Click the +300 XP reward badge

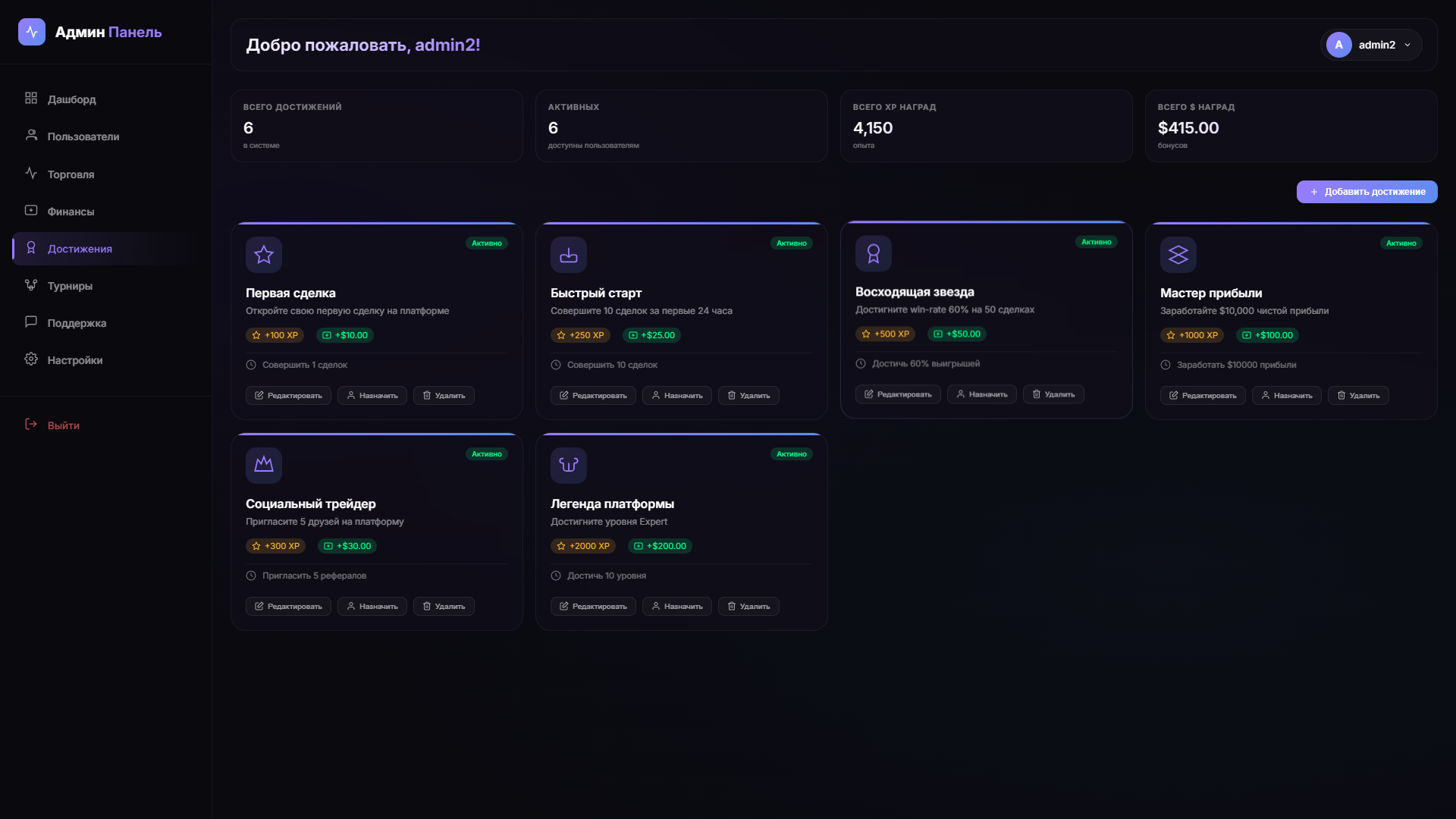click(x=275, y=546)
